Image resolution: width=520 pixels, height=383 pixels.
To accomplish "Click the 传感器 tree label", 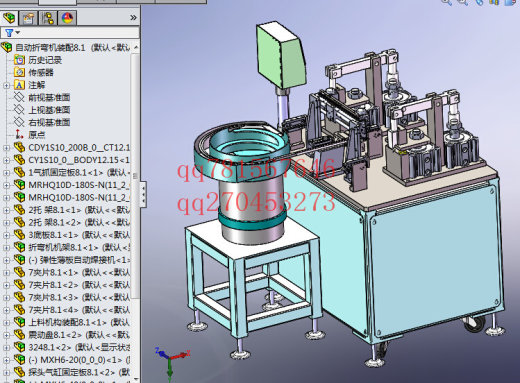I will [41, 73].
